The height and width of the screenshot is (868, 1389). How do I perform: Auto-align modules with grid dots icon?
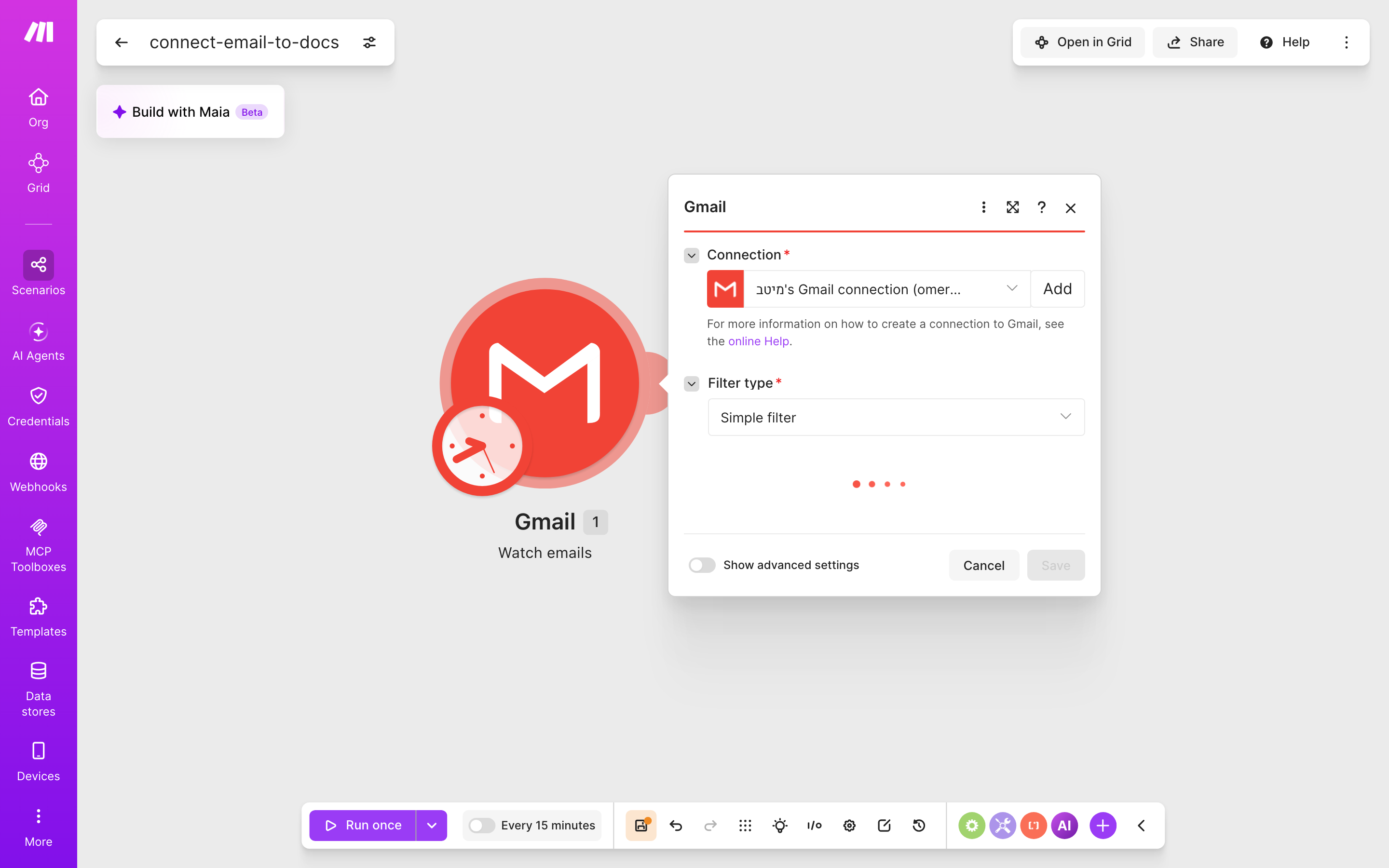coord(745,826)
